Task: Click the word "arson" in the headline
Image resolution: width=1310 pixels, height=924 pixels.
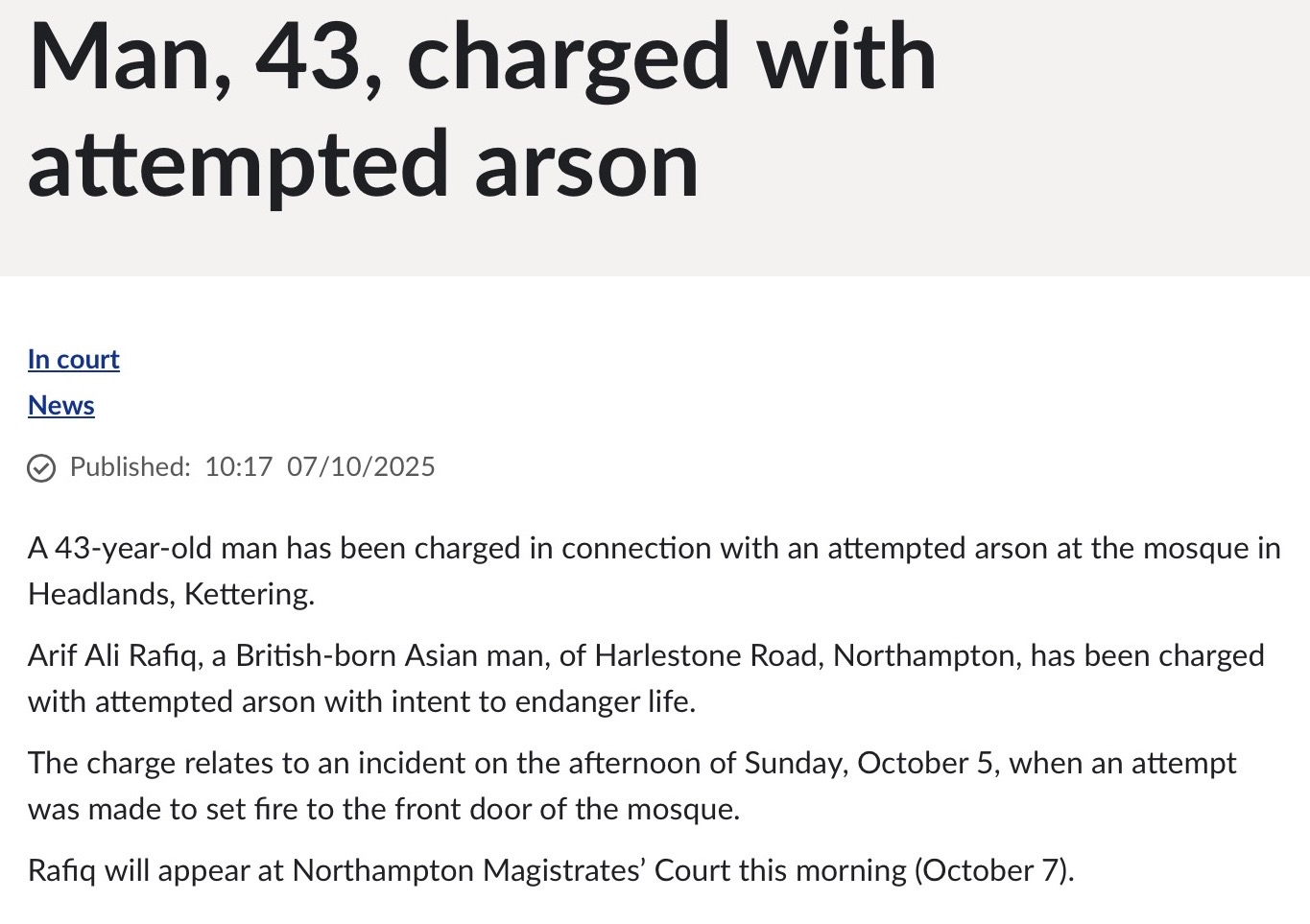Action: [586, 165]
